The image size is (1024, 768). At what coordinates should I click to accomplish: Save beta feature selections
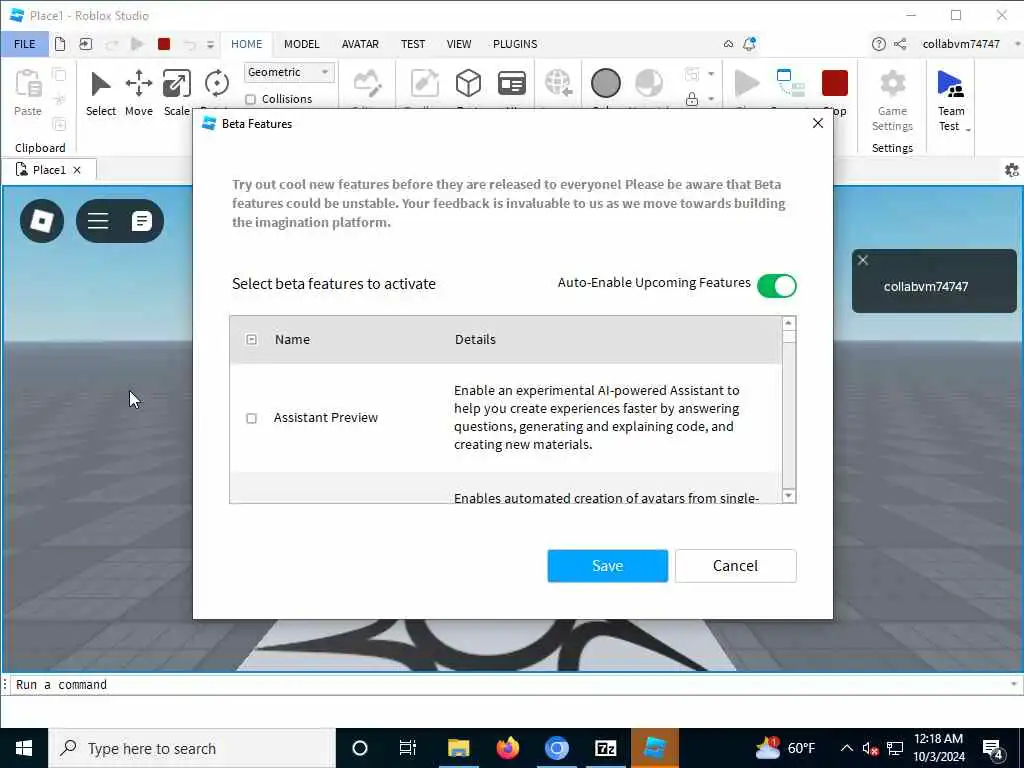click(x=607, y=566)
